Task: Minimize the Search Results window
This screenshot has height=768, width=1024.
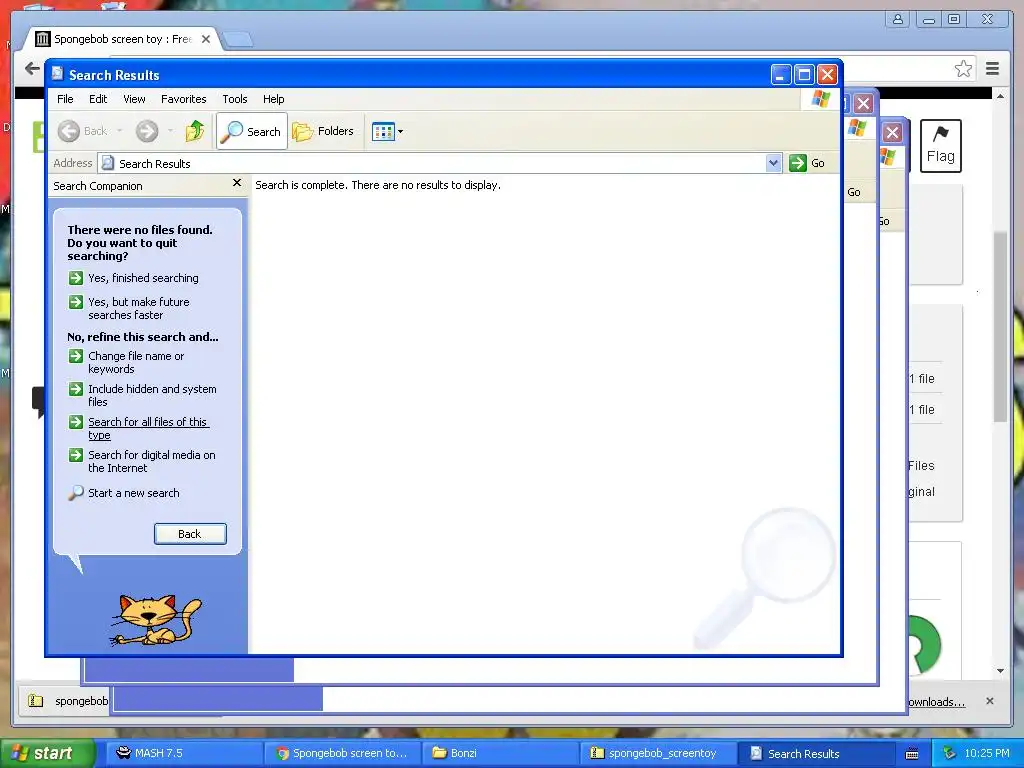Action: coord(781,74)
